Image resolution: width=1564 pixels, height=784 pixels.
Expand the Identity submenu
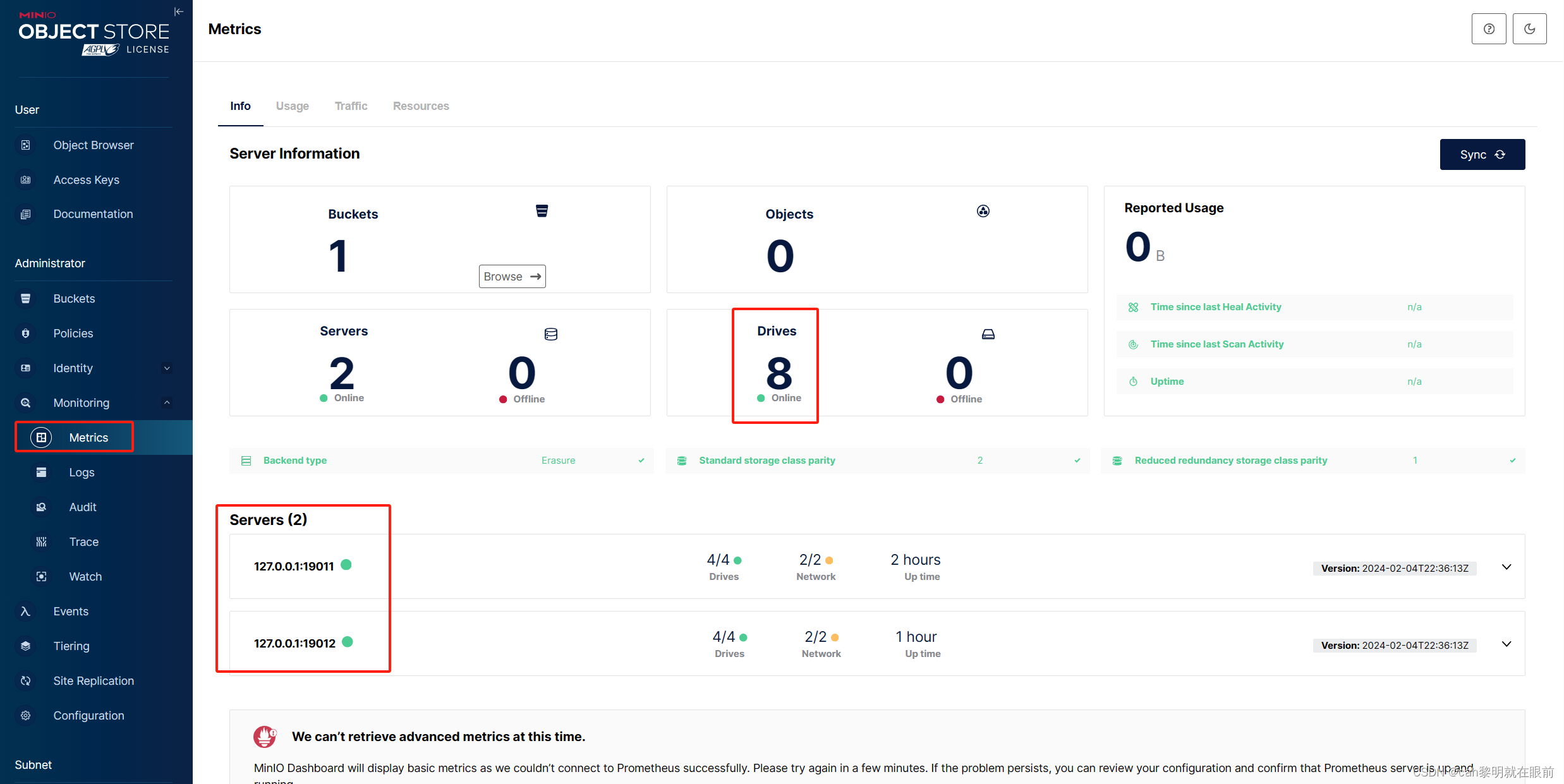coord(167,368)
